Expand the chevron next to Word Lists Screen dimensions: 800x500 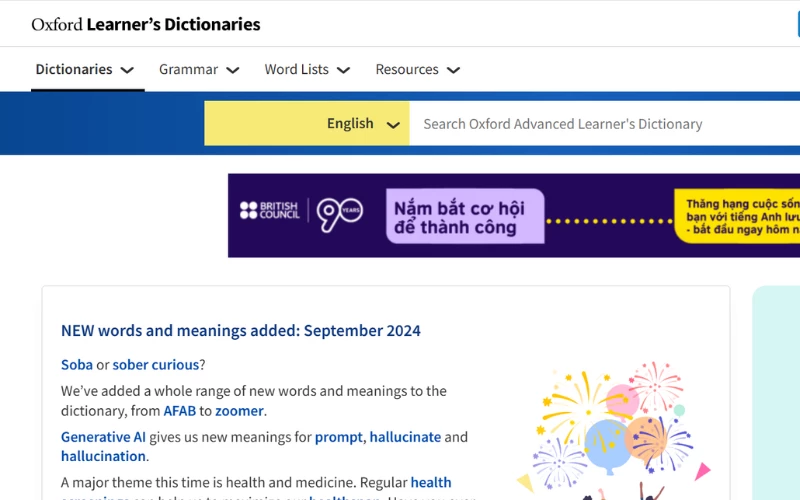click(344, 70)
